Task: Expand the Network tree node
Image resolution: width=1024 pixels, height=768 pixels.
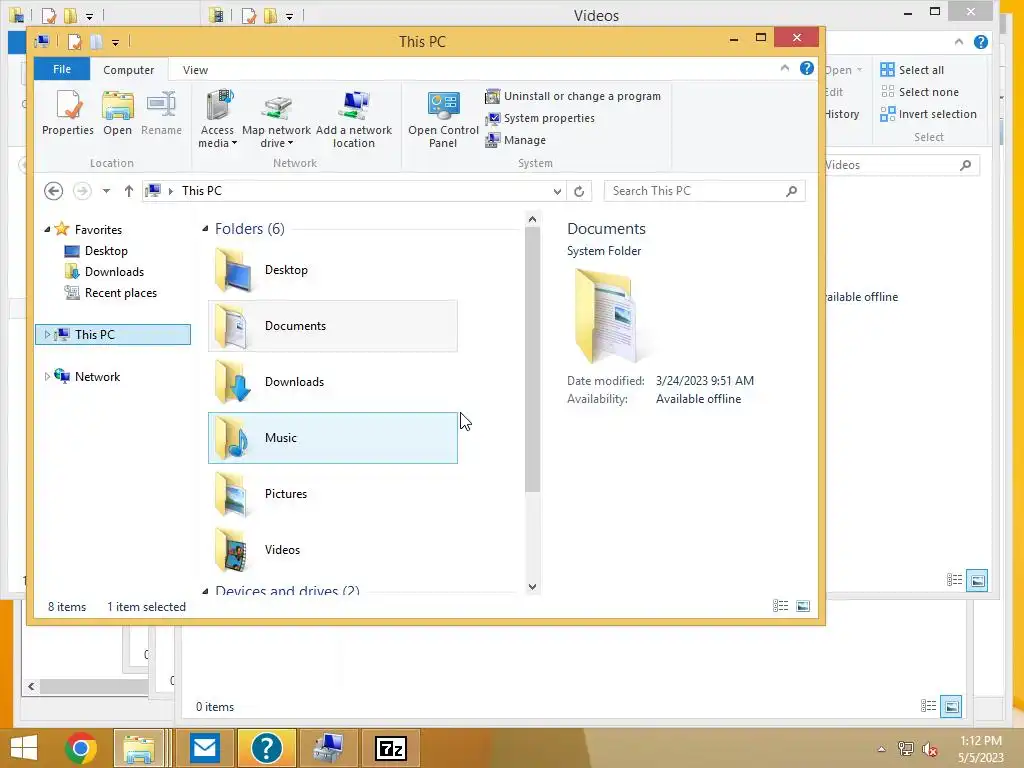Action: coord(46,377)
